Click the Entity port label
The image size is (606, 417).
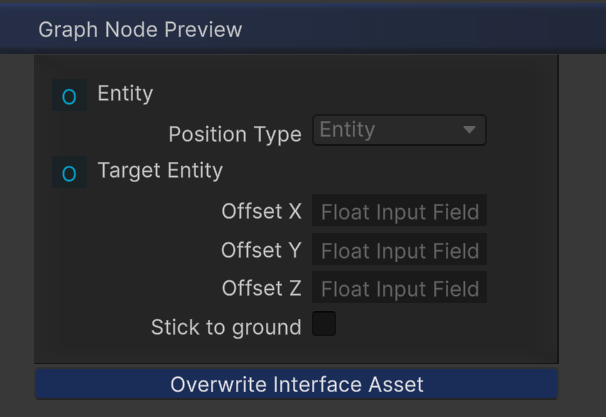click(x=125, y=94)
